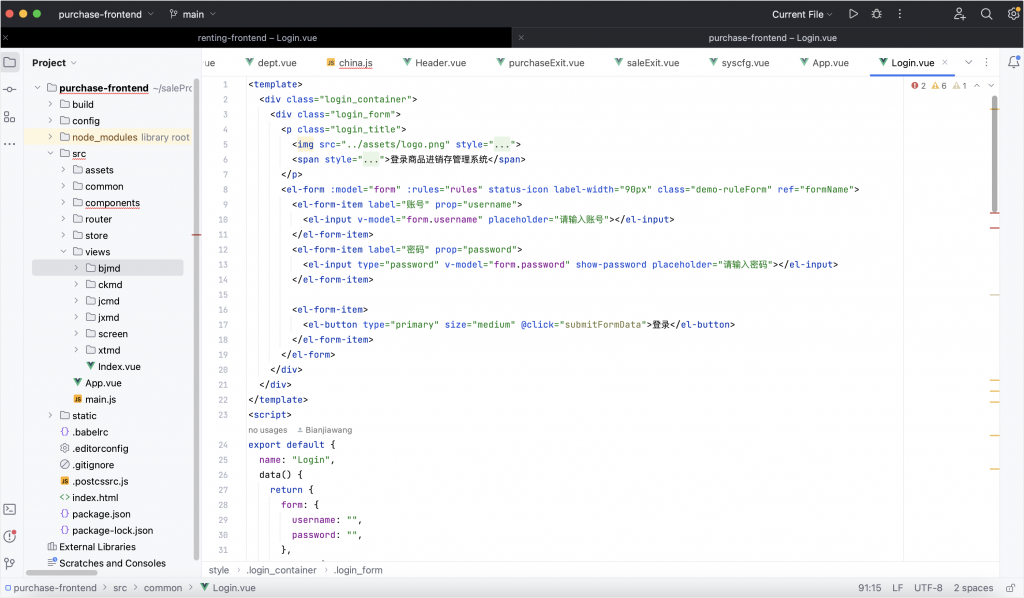Open IDE settings gear
Viewport: 1024px width, 598px height.
(x=1010, y=14)
